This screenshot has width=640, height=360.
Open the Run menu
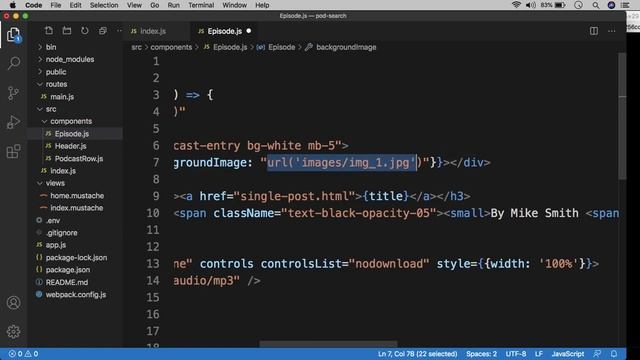point(173,5)
